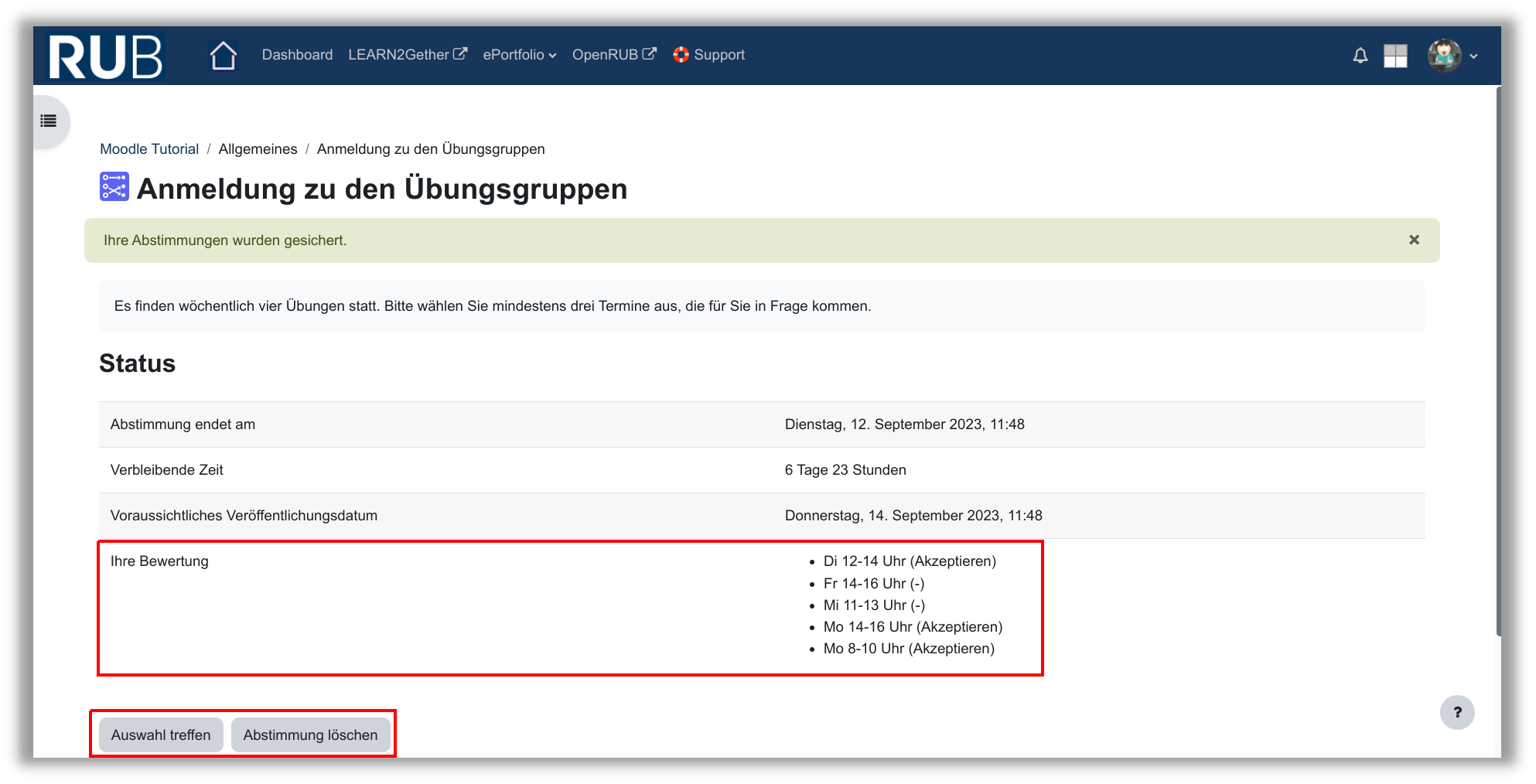Click the user avatar picture

(1444, 56)
